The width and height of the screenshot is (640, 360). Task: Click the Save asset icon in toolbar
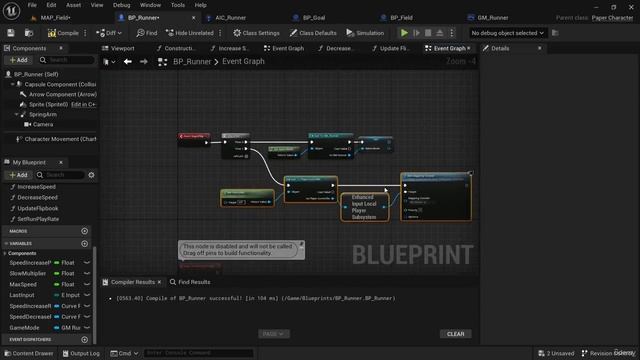click(x=11, y=33)
